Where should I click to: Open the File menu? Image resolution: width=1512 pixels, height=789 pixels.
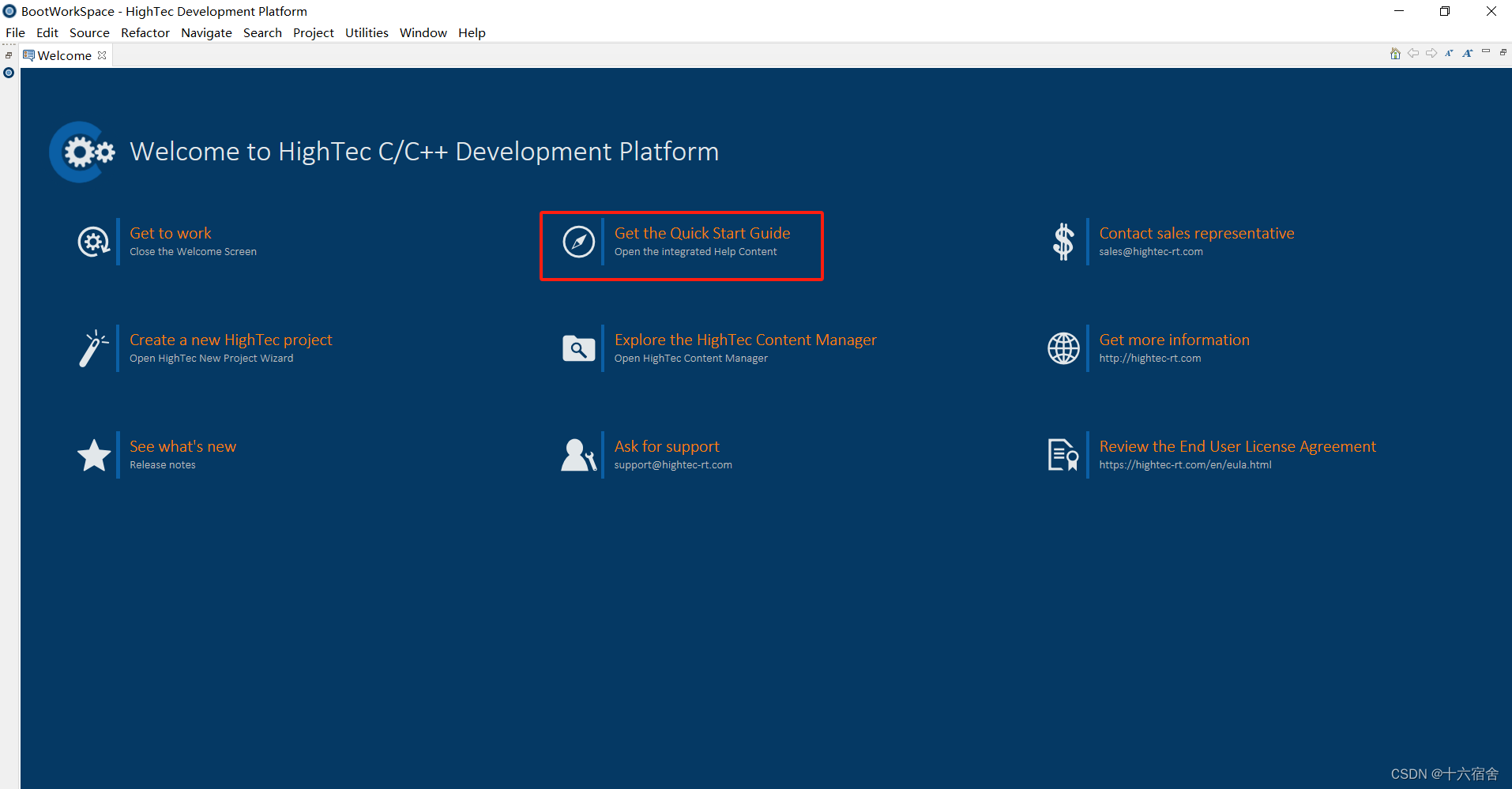click(x=15, y=32)
